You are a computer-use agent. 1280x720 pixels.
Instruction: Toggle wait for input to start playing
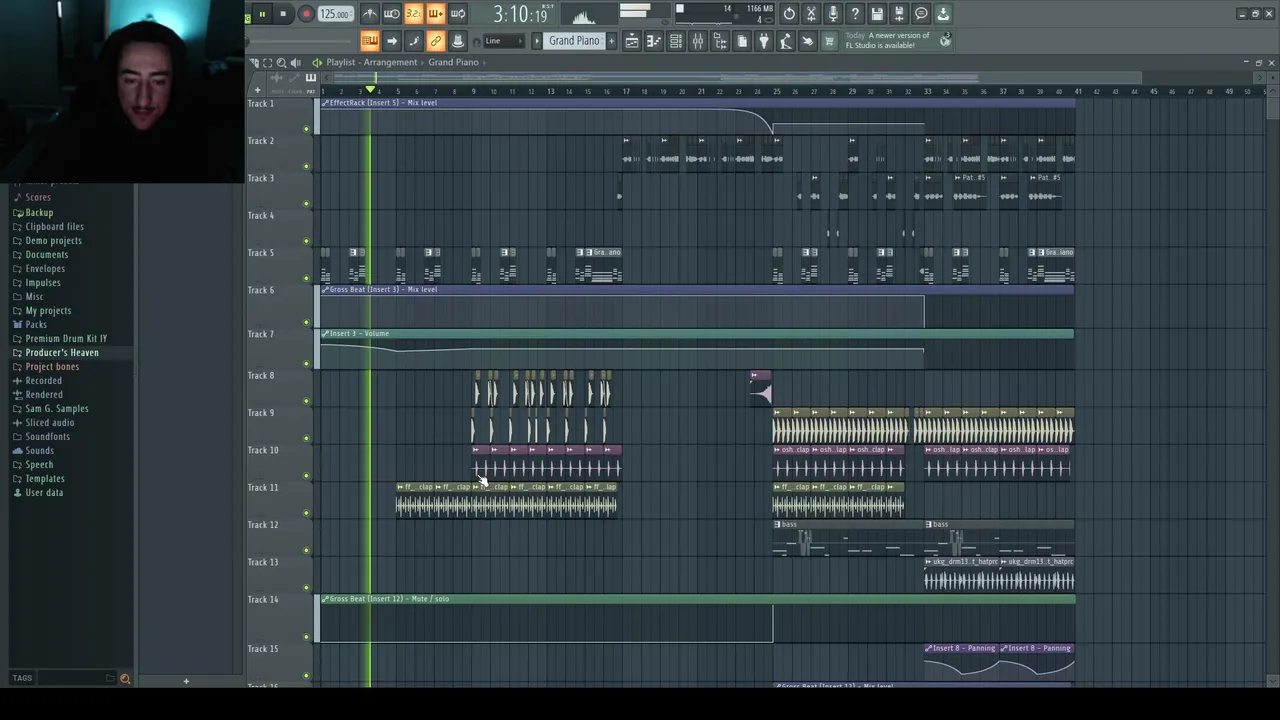click(391, 14)
